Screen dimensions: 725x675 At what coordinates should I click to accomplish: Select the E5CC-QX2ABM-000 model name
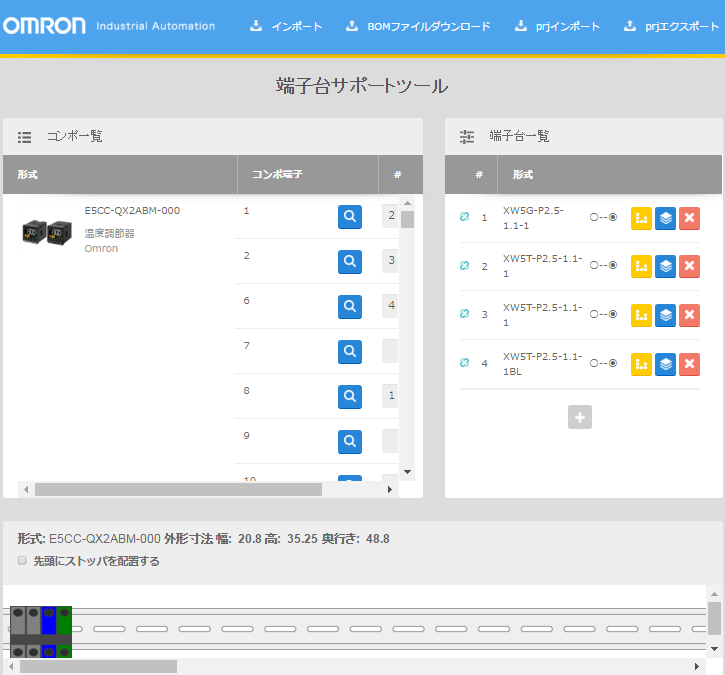point(132,210)
